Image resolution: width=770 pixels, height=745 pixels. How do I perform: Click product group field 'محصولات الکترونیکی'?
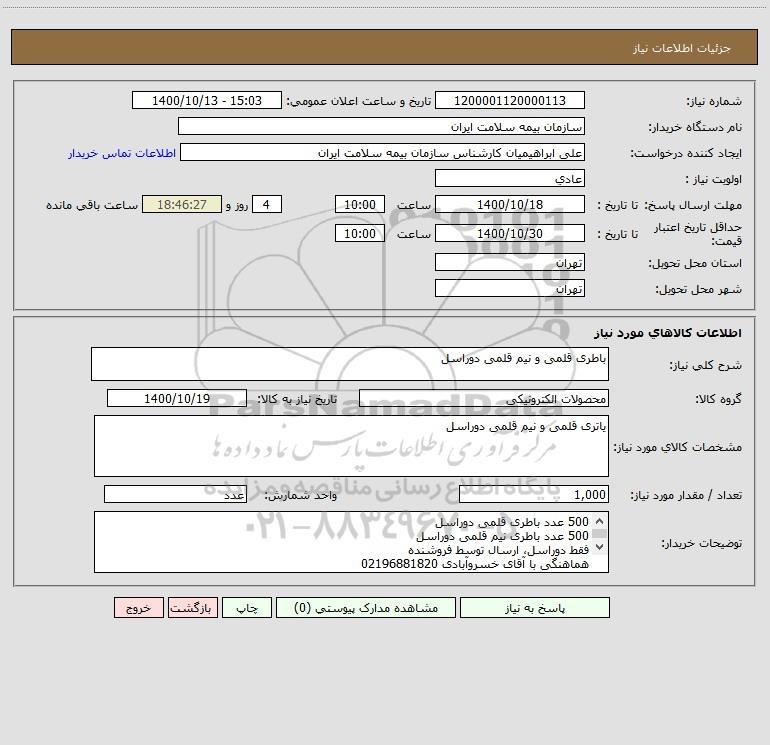(484, 398)
